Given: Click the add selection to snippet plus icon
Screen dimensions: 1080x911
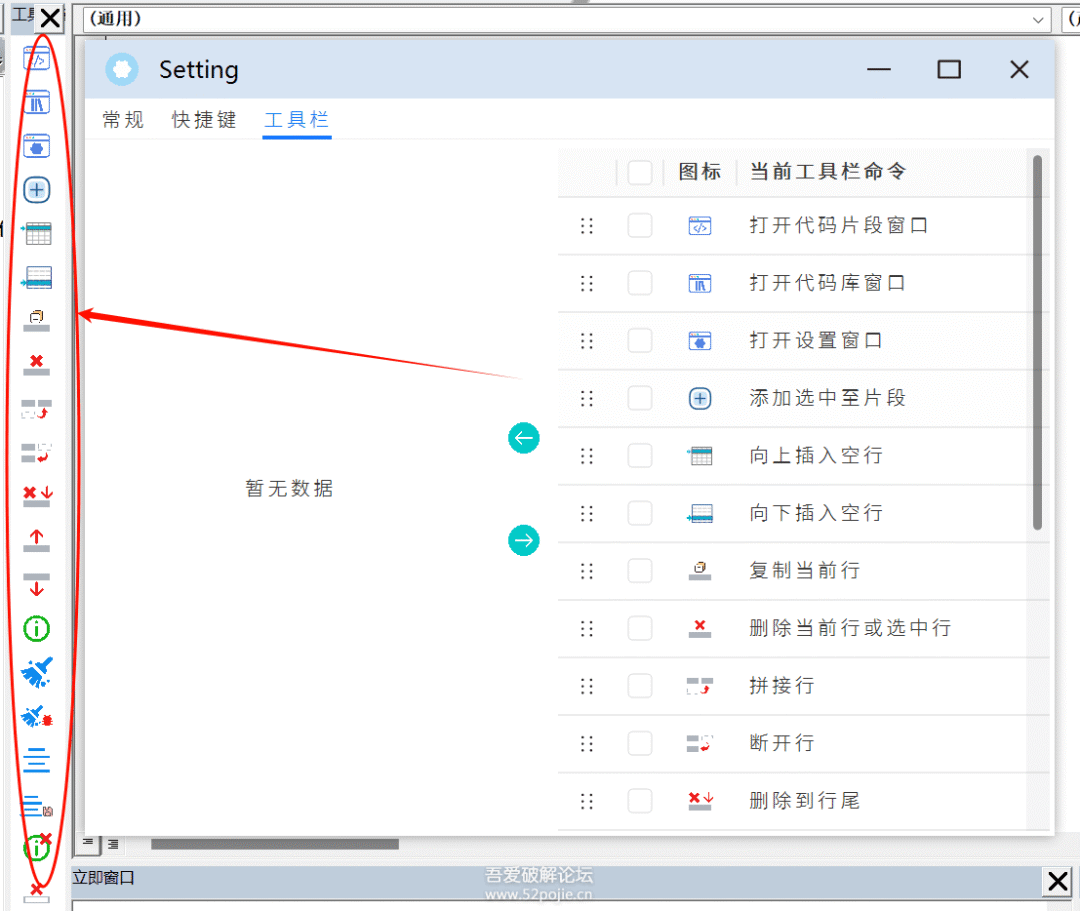Looking at the screenshot, I should click(37, 190).
